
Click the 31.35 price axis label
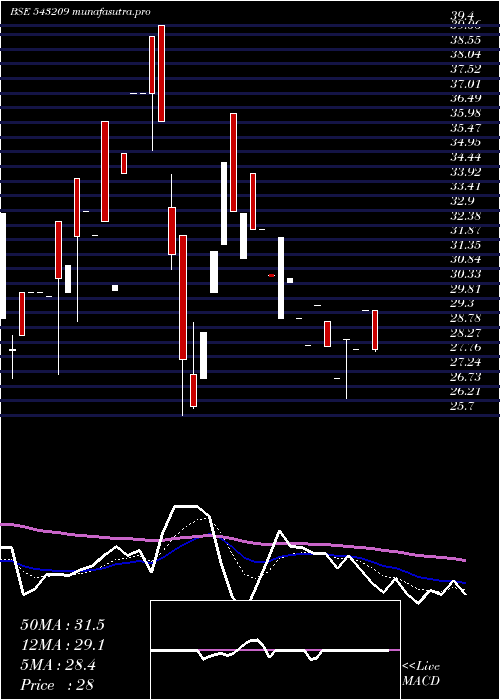(465, 245)
